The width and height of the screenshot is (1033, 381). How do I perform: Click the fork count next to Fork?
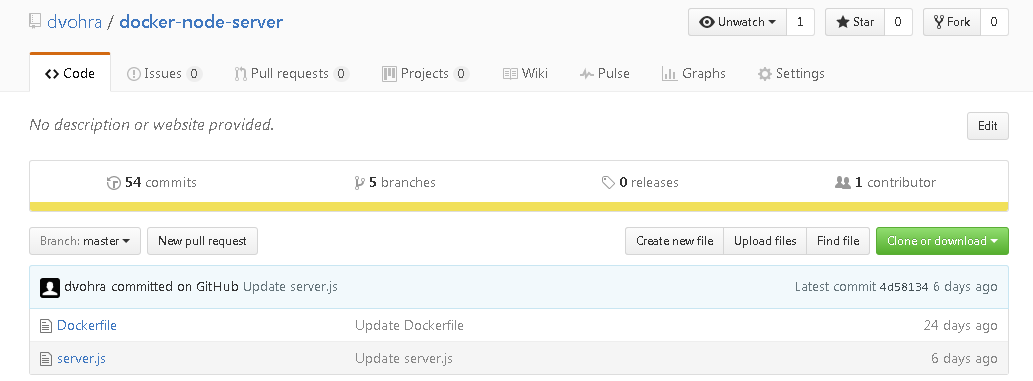point(994,22)
